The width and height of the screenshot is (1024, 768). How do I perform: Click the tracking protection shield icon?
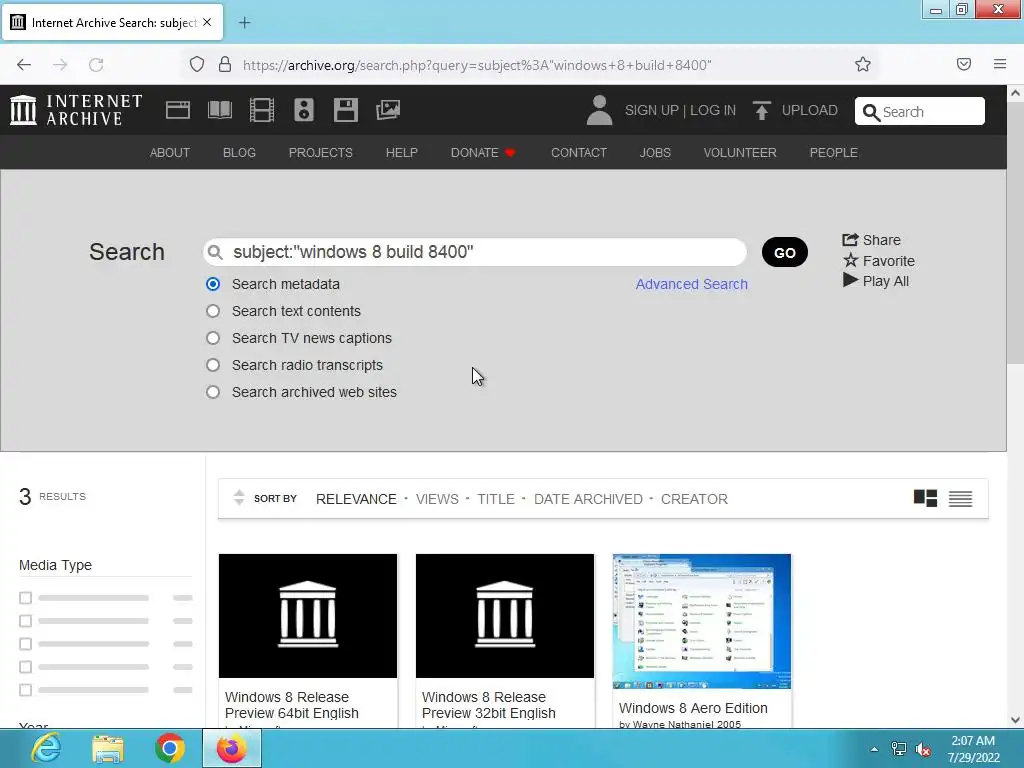(197, 65)
